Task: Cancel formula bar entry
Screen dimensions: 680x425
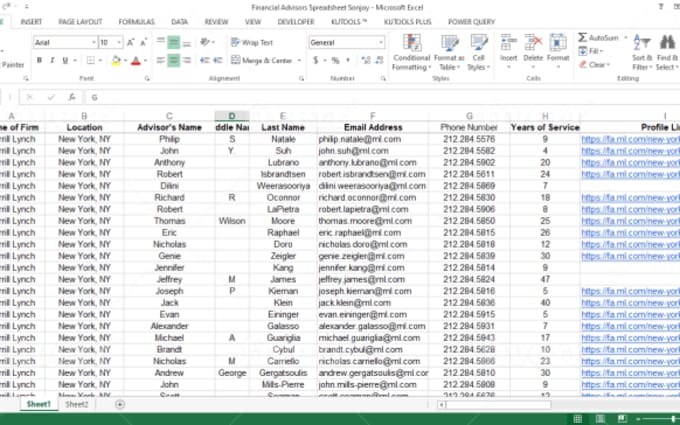Action: coord(29,97)
